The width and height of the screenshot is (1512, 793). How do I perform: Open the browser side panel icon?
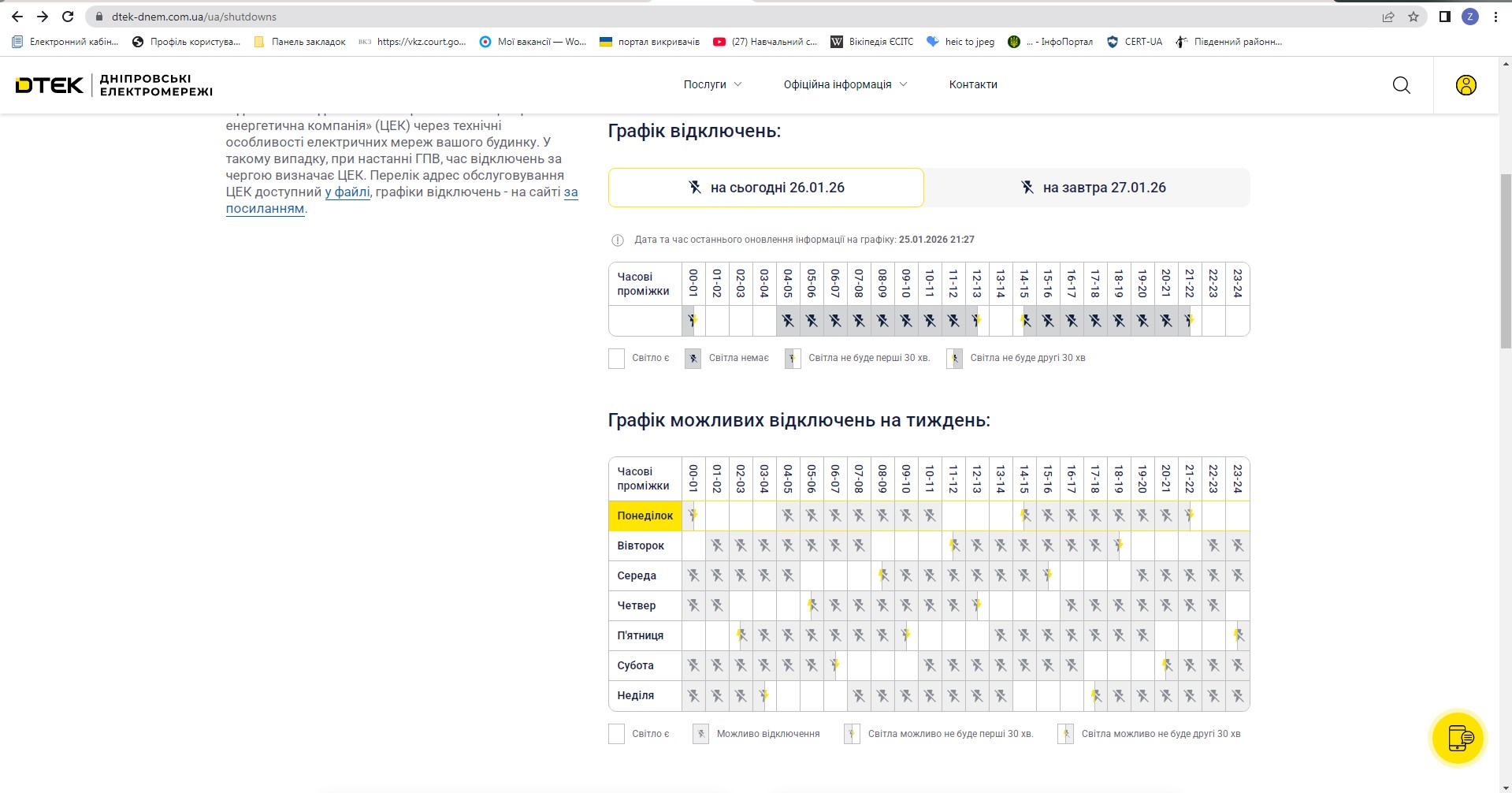click(1444, 17)
